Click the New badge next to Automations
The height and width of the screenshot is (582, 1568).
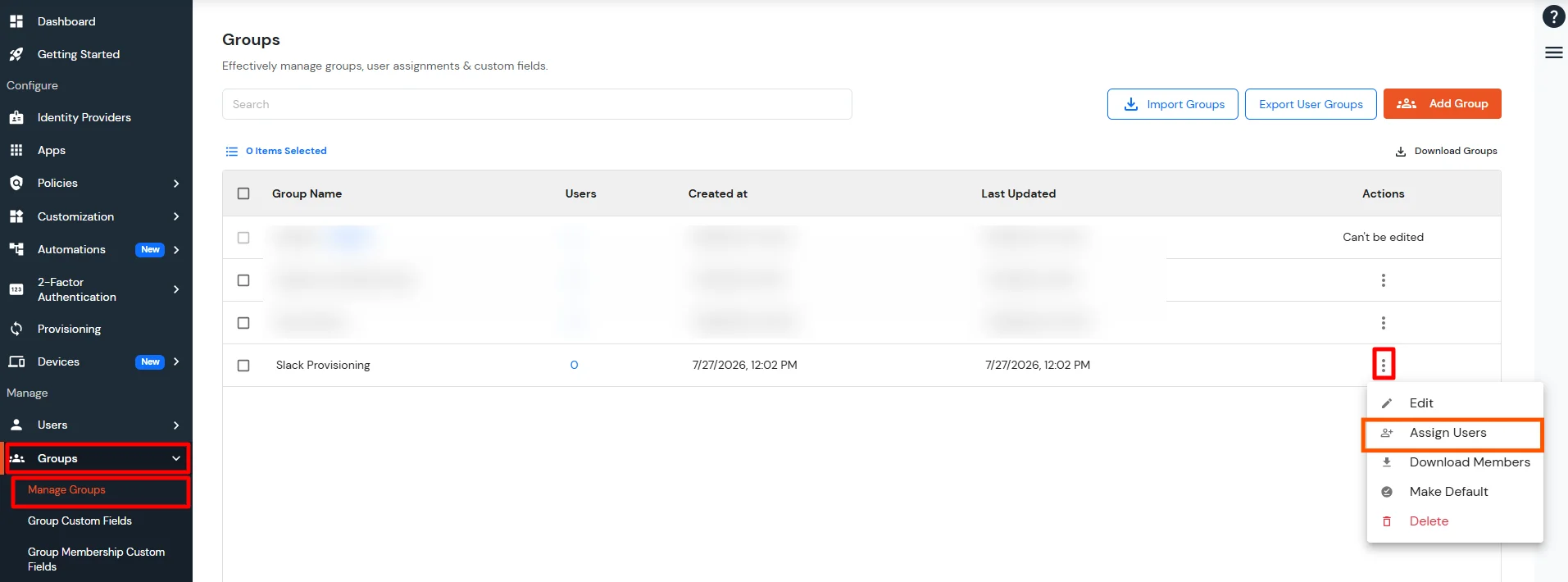click(150, 249)
